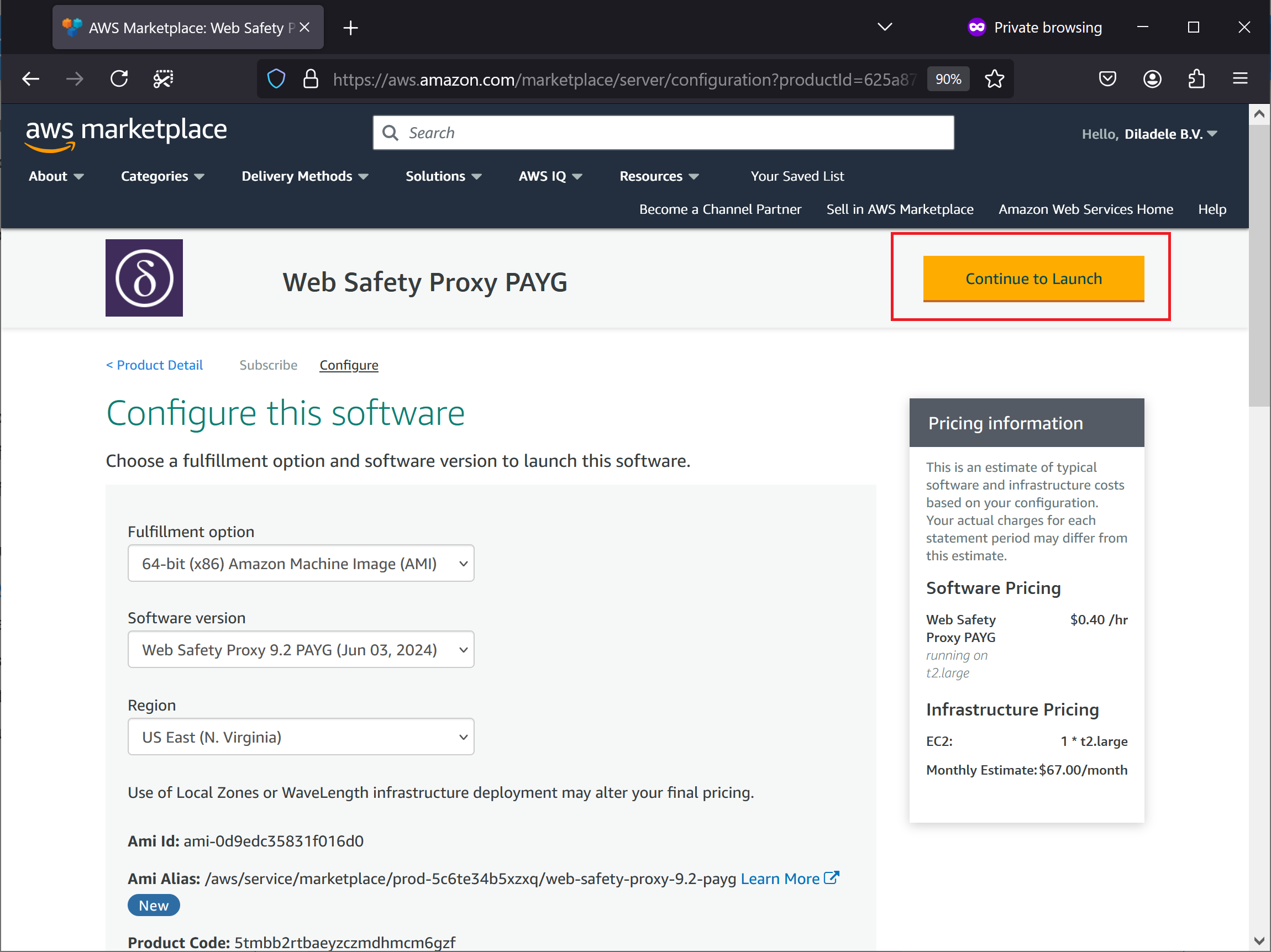Screen dimensions: 1271x952
Task: Click the Ami Id value ami-0d9edc35831f016d0
Action: (274, 840)
